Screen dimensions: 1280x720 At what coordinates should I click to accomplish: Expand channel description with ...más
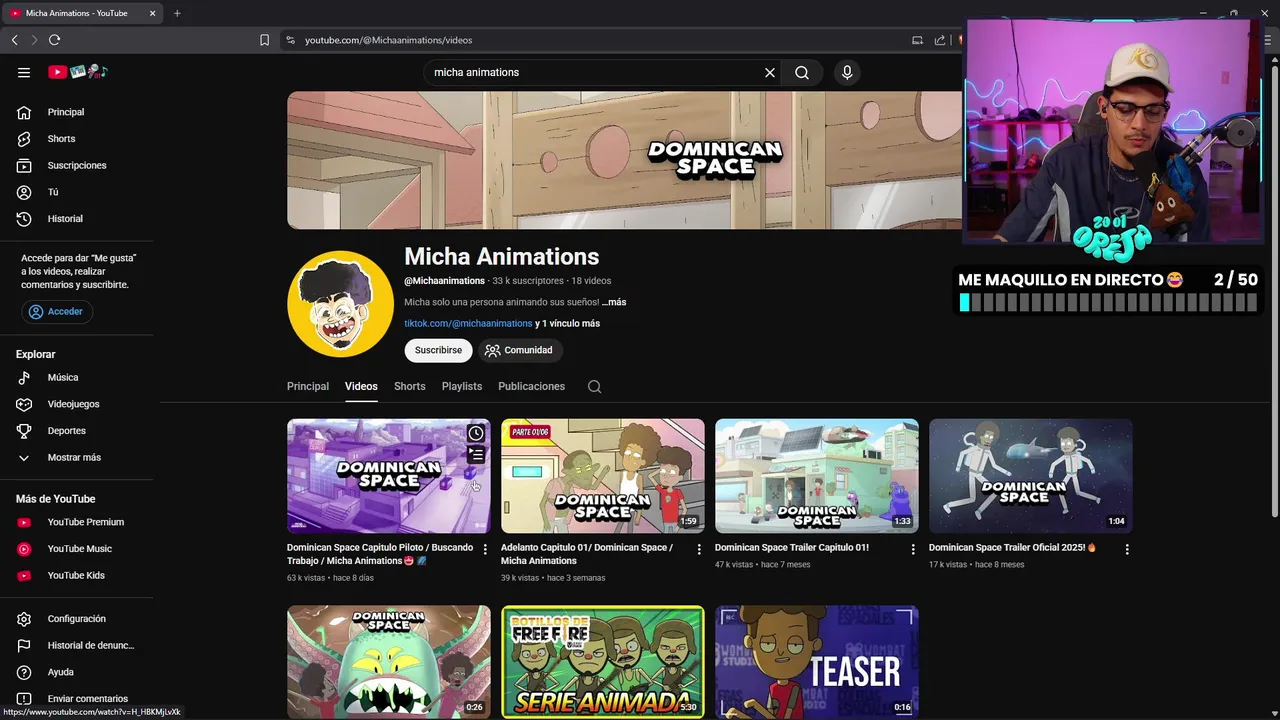tap(614, 302)
